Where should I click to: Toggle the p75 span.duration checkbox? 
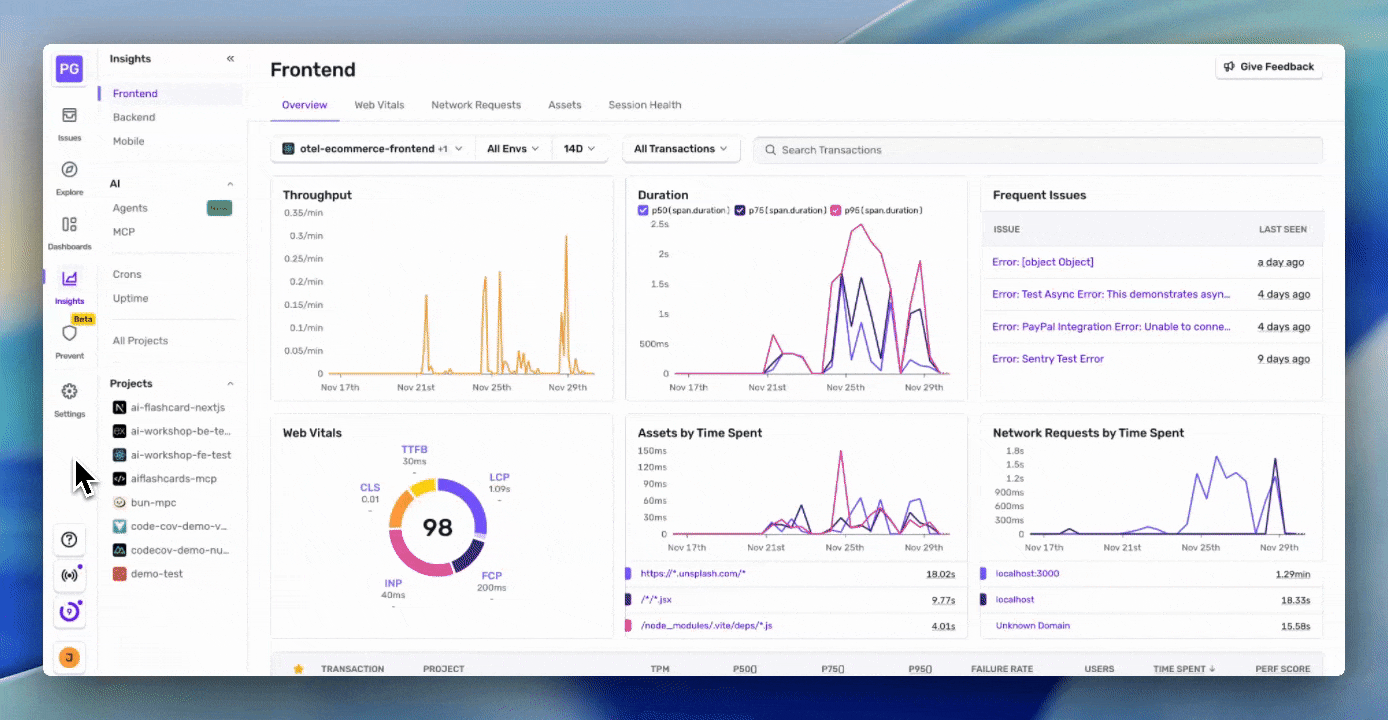pyautogui.click(x=741, y=210)
